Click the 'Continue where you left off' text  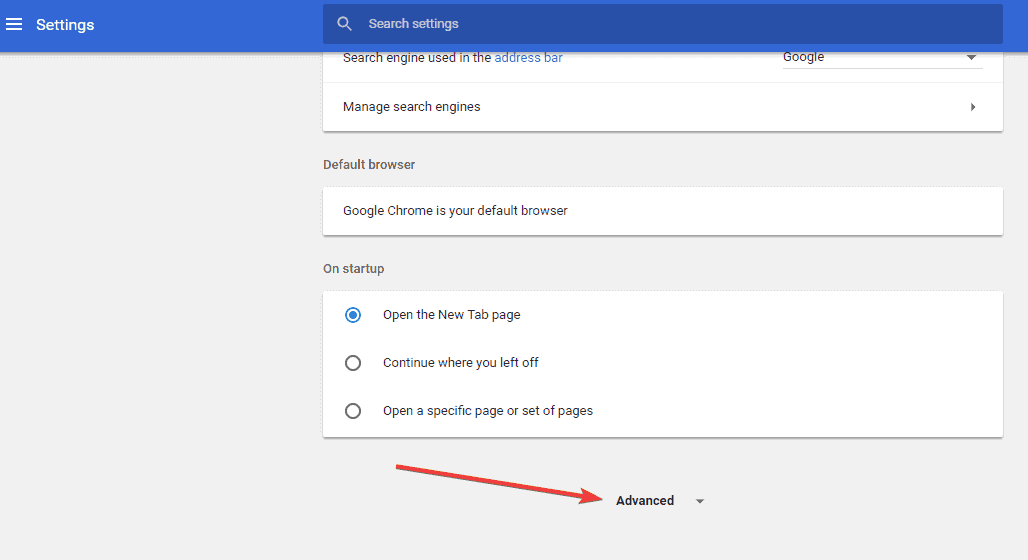(x=460, y=363)
